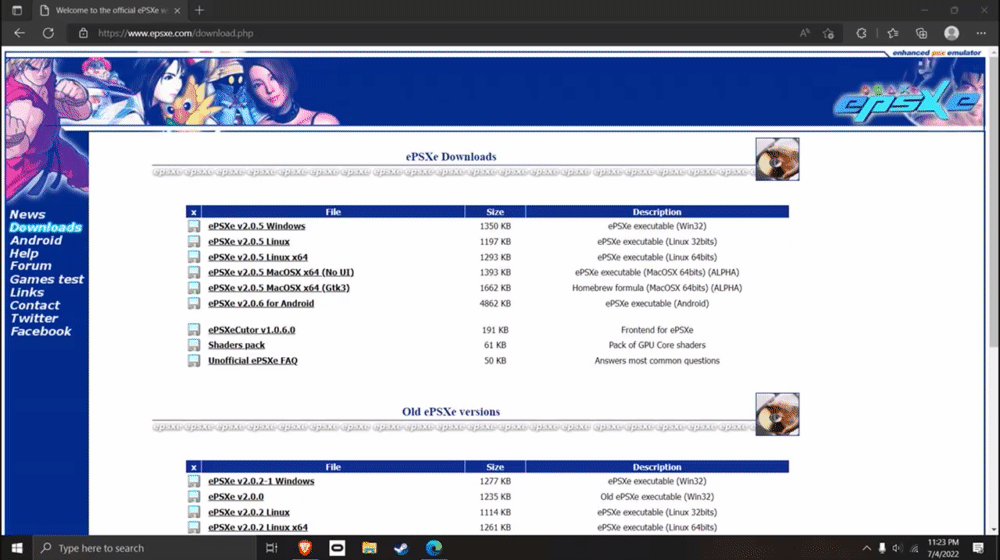
Task: Open the Collections icon
Action: 922,33
